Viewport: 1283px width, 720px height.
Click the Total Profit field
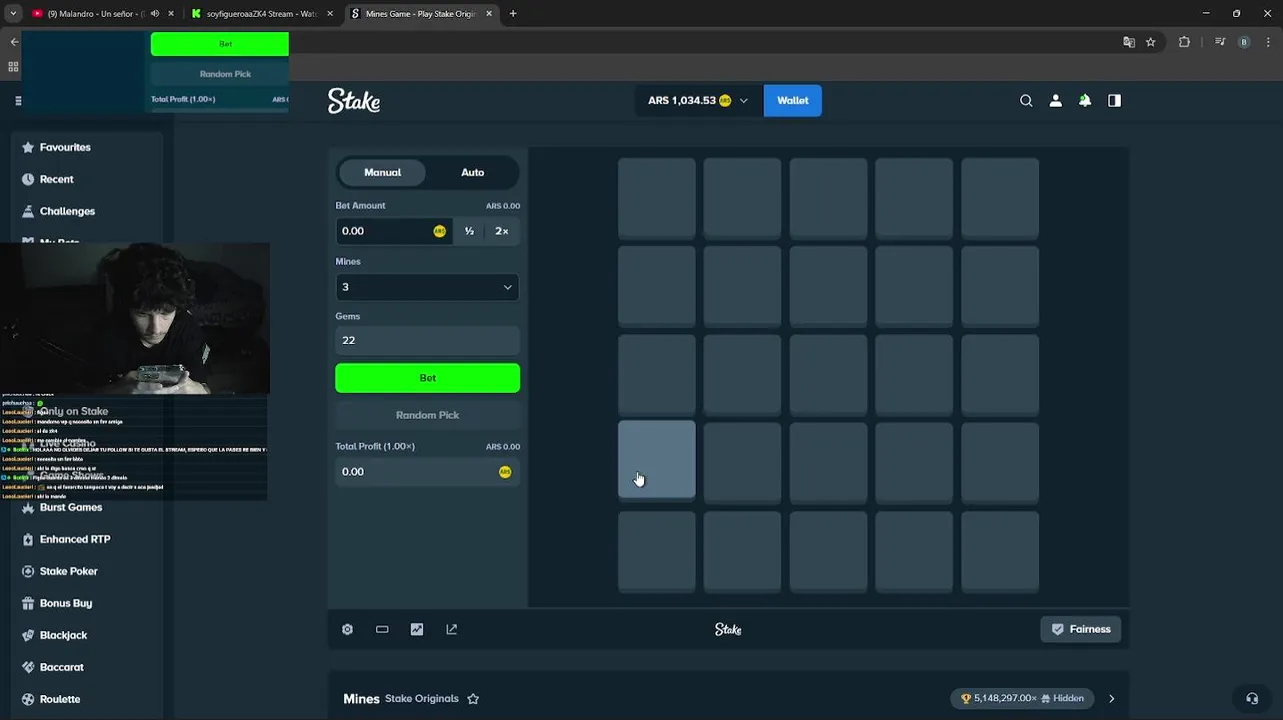point(427,472)
